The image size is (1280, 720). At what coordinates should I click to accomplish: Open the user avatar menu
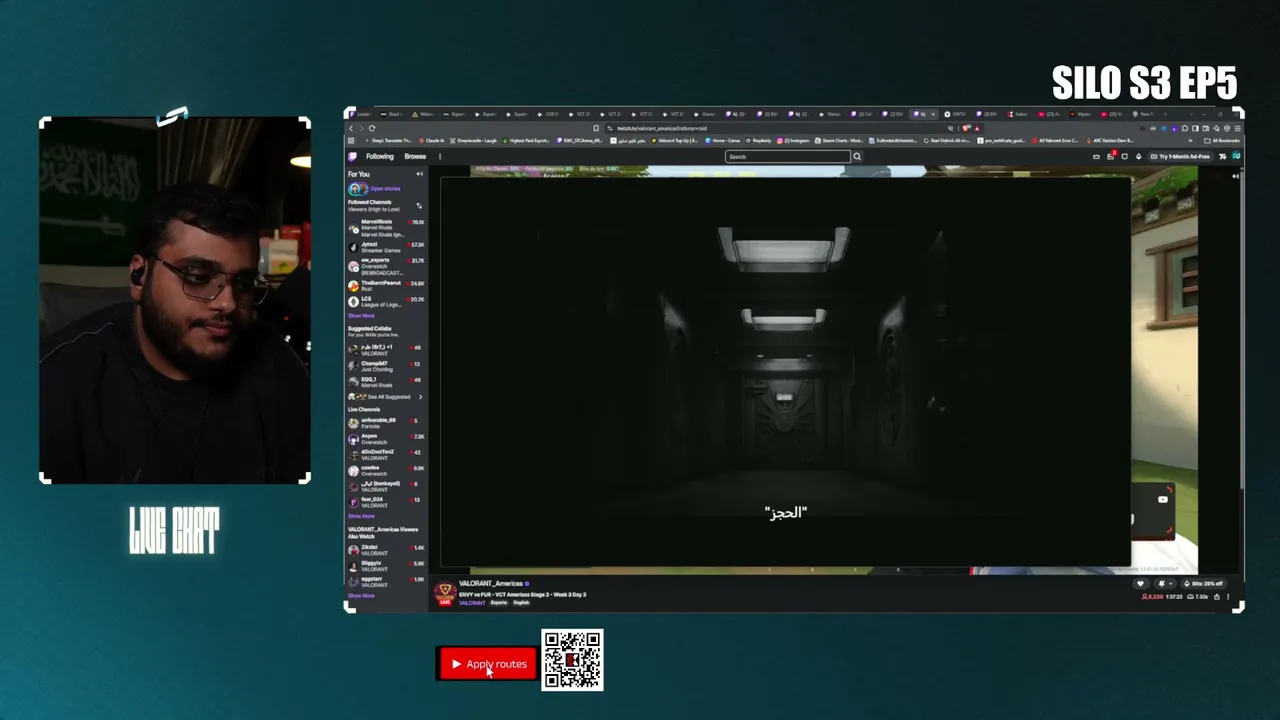1236,157
